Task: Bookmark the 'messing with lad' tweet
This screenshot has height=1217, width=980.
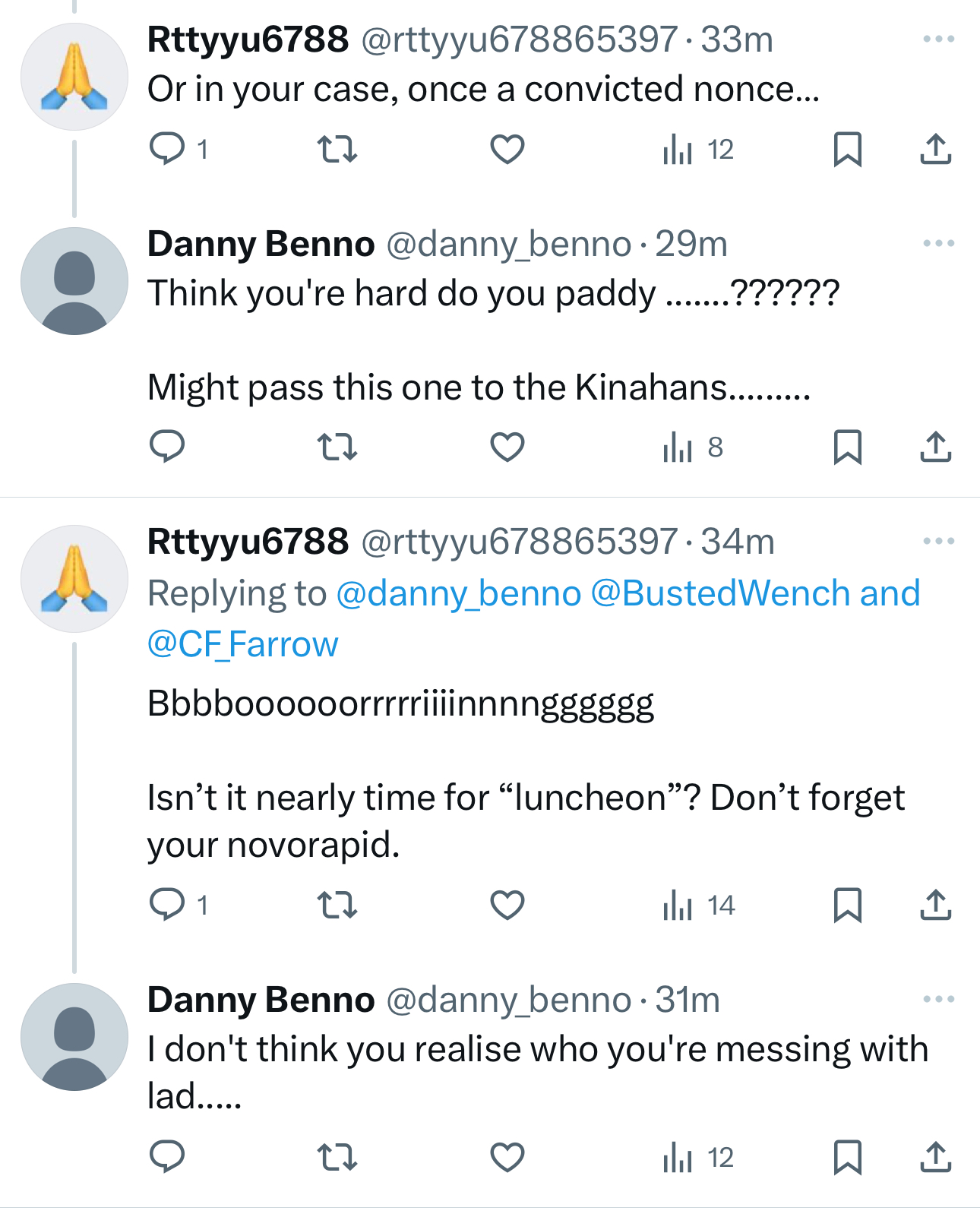Action: tap(847, 1158)
